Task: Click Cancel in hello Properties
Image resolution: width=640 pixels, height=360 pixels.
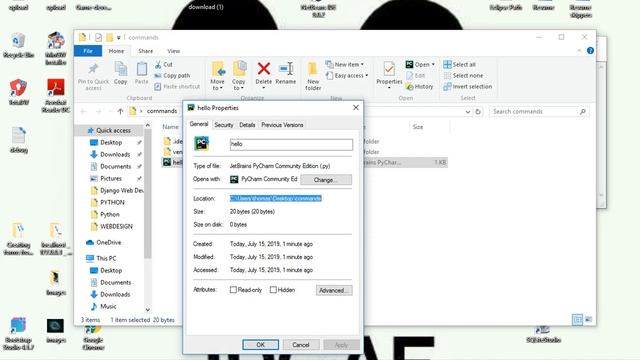Action: [301, 345]
